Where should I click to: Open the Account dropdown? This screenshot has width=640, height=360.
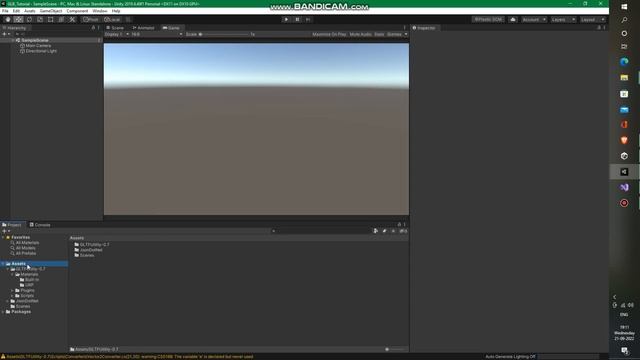tap(534, 19)
